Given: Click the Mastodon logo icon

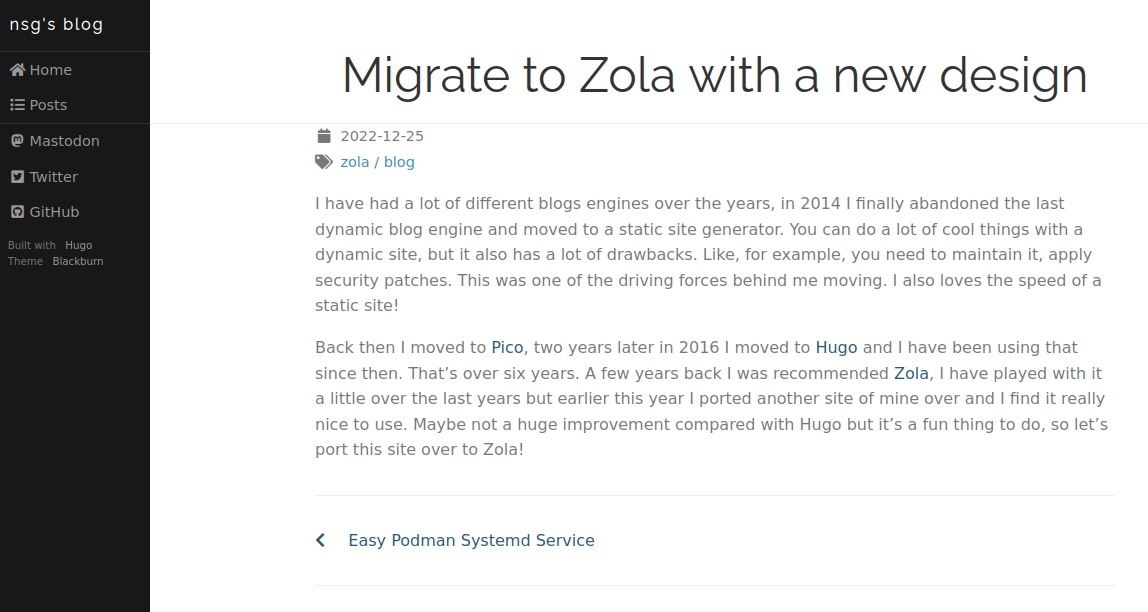Looking at the screenshot, I should coord(18,141).
